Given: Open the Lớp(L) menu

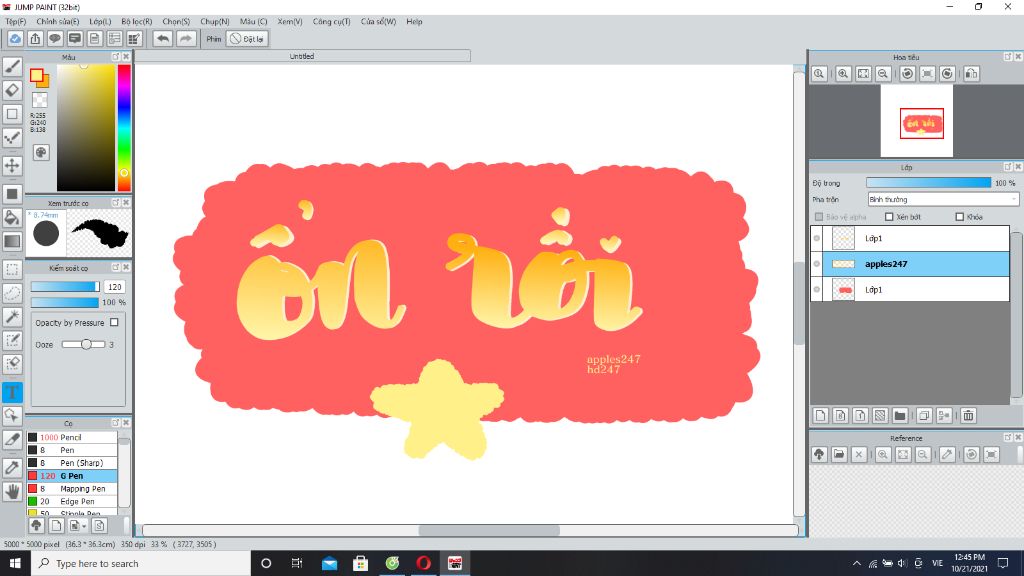Looking at the screenshot, I should pos(100,22).
